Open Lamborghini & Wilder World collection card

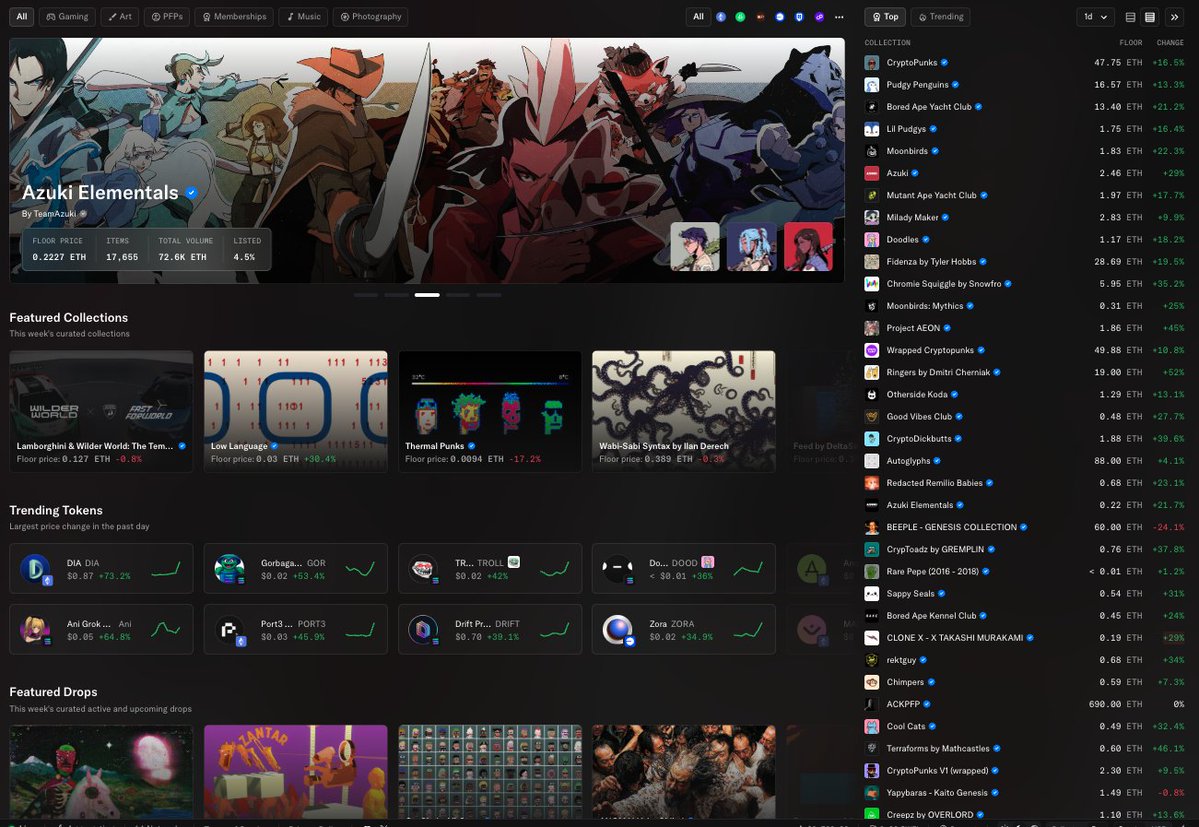pos(101,411)
